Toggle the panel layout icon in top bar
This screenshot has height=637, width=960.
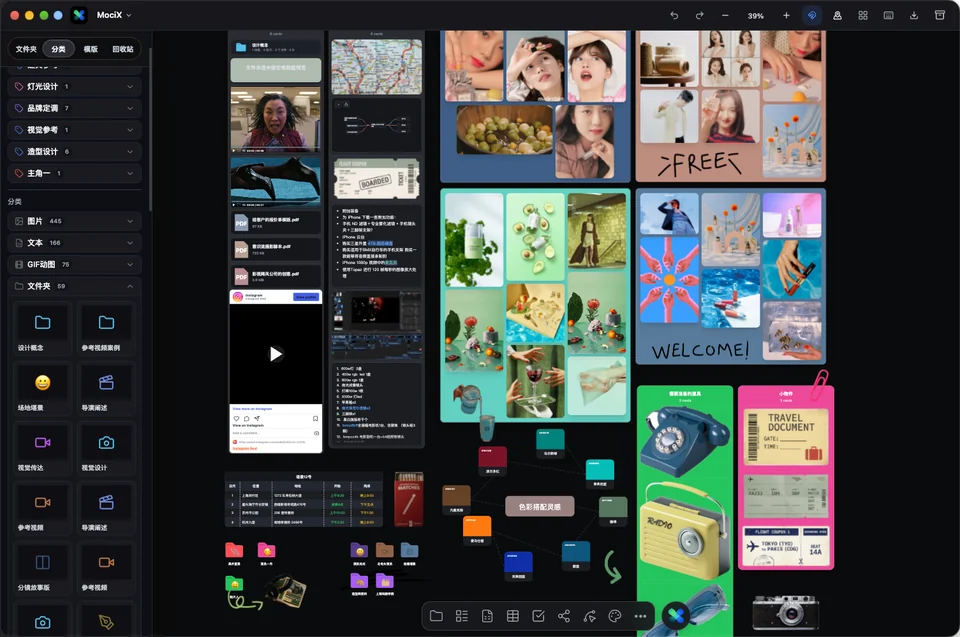point(888,15)
